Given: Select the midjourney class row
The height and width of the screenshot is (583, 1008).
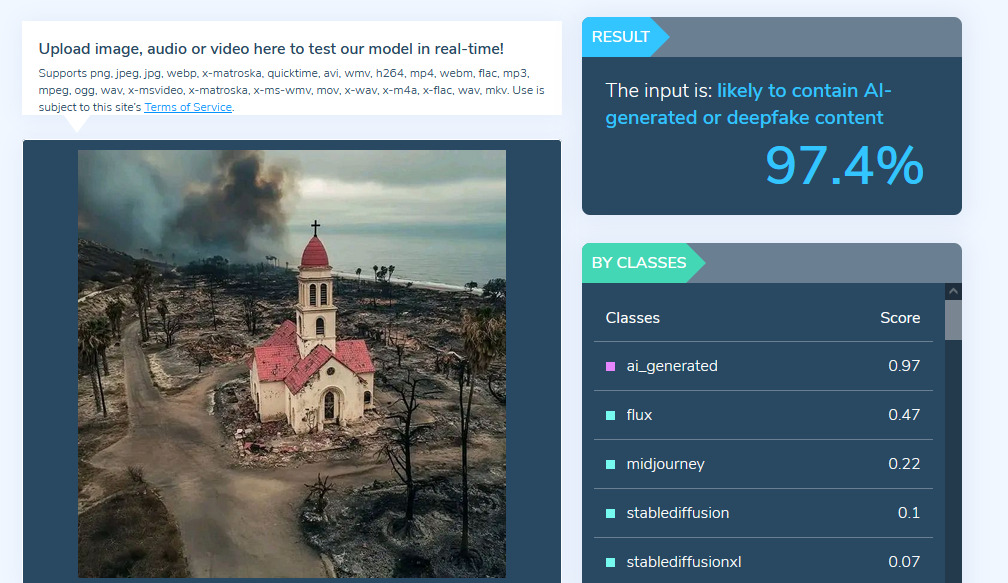Looking at the screenshot, I should coord(763,464).
